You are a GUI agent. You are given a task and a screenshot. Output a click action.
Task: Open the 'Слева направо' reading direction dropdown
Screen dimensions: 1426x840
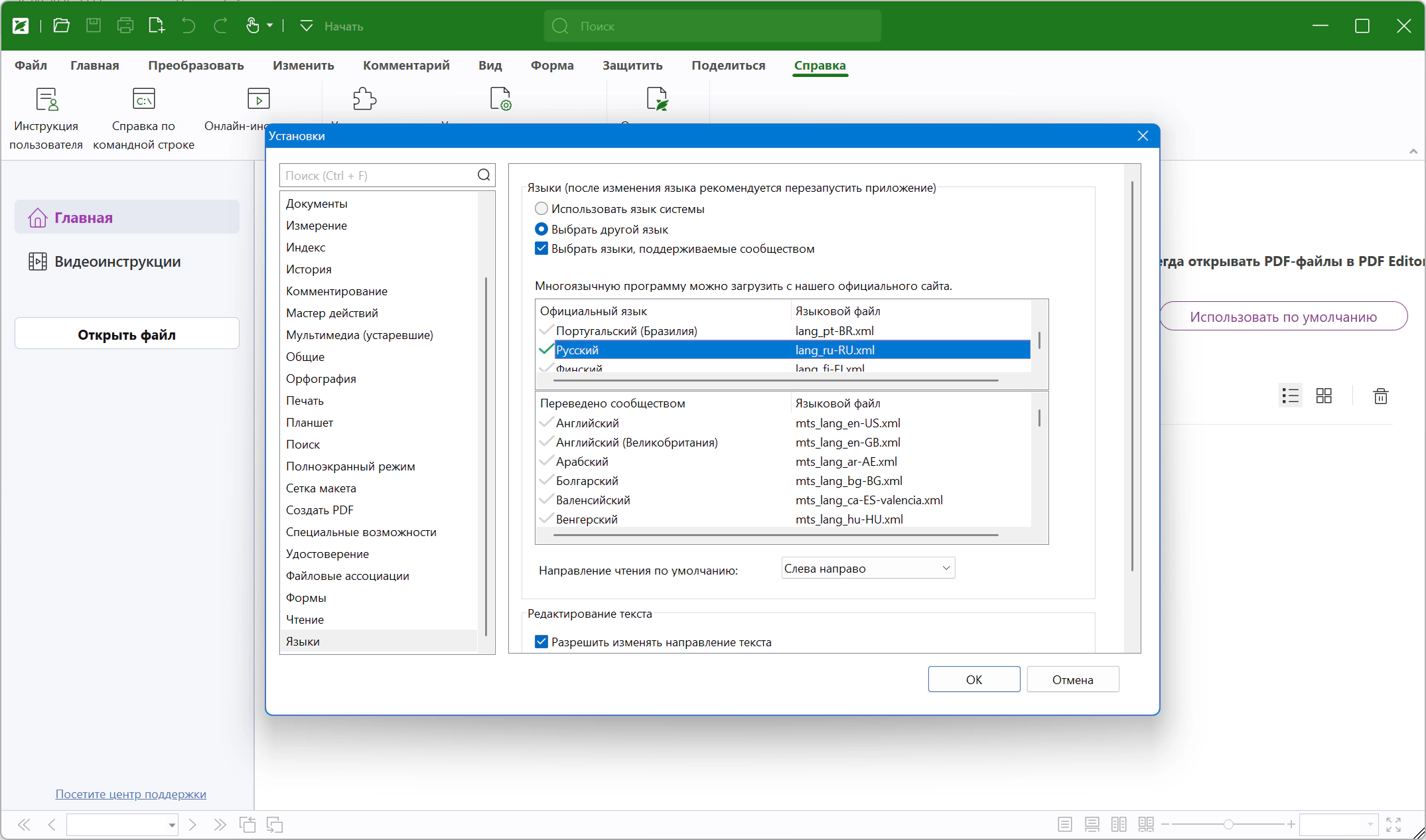click(x=868, y=569)
